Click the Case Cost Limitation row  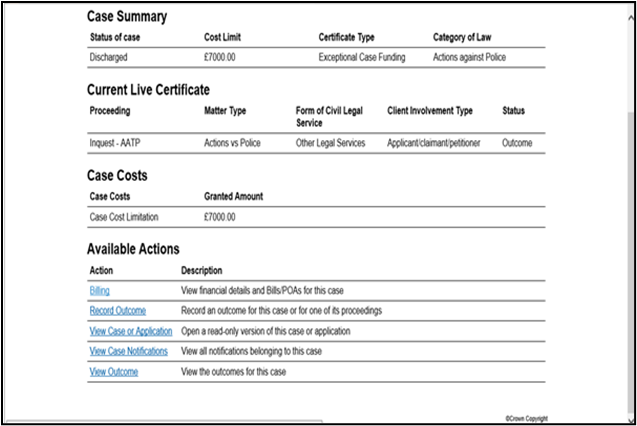click(124, 217)
